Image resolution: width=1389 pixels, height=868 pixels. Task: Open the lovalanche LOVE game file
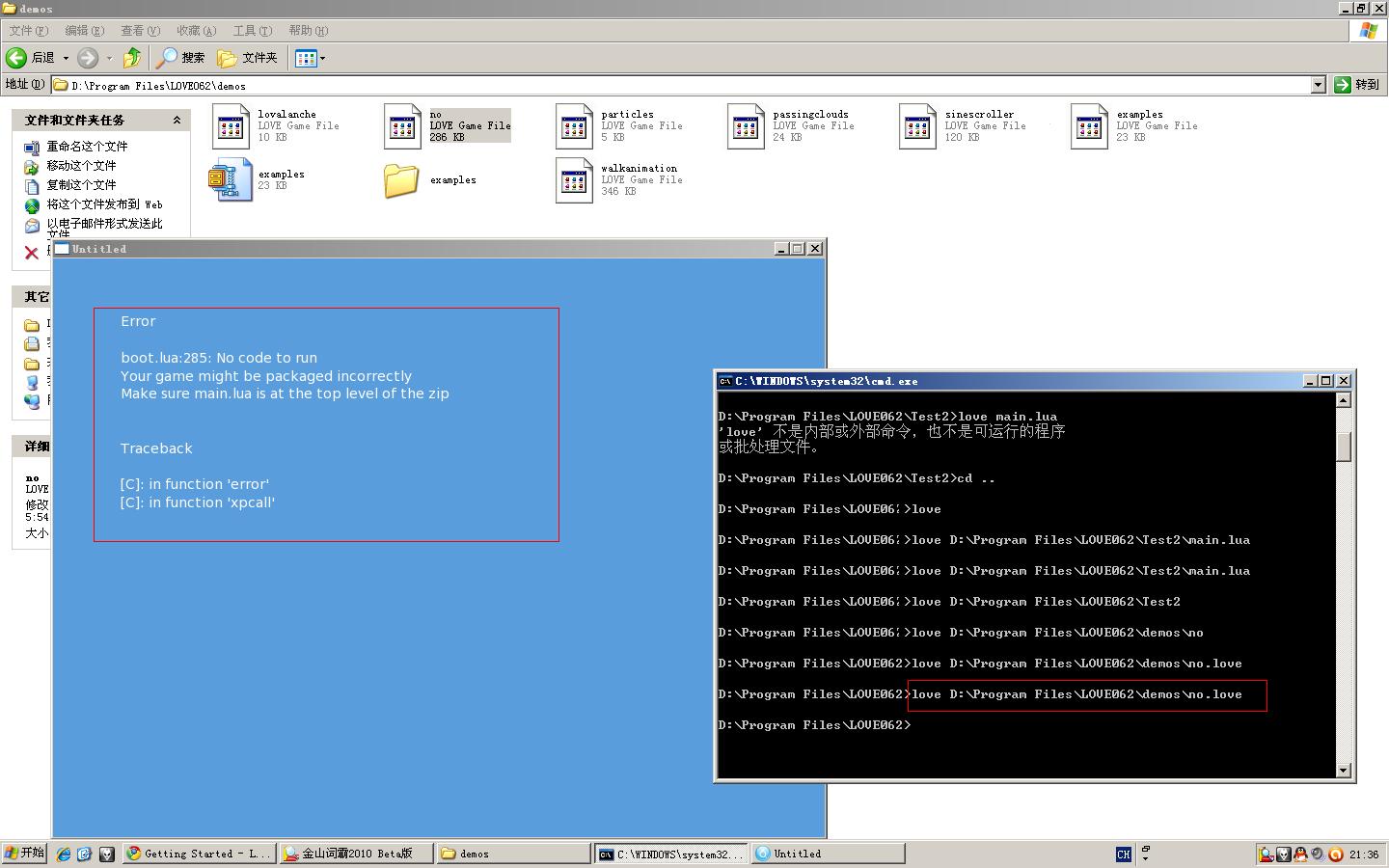click(x=231, y=126)
